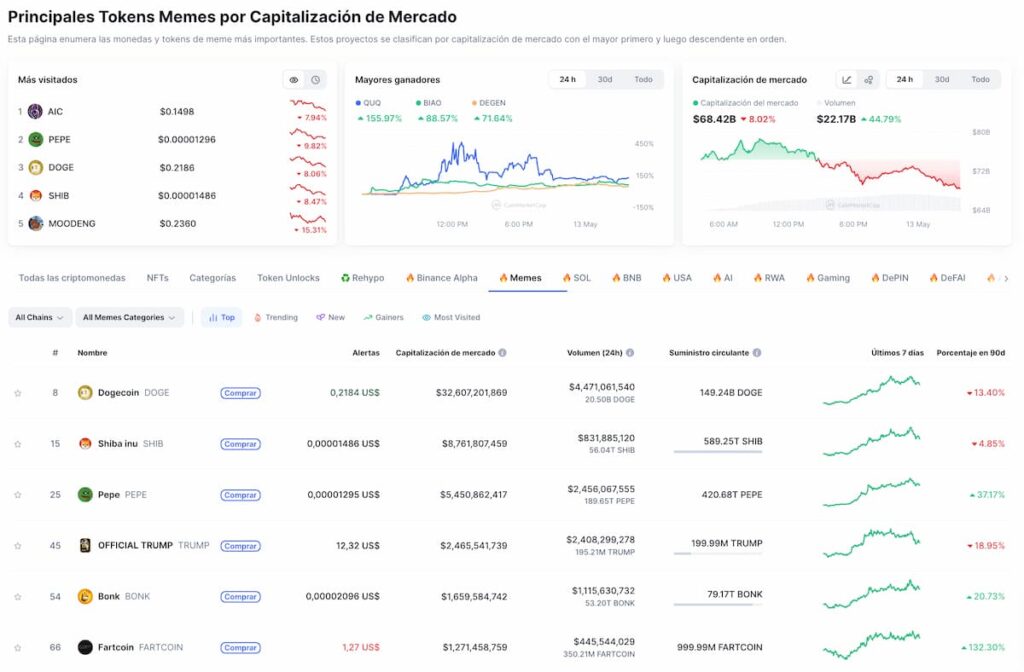Select 30d in Capitalización de mercado chart
The width and height of the screenshot is (1024, 672).
tap(942, 80)
